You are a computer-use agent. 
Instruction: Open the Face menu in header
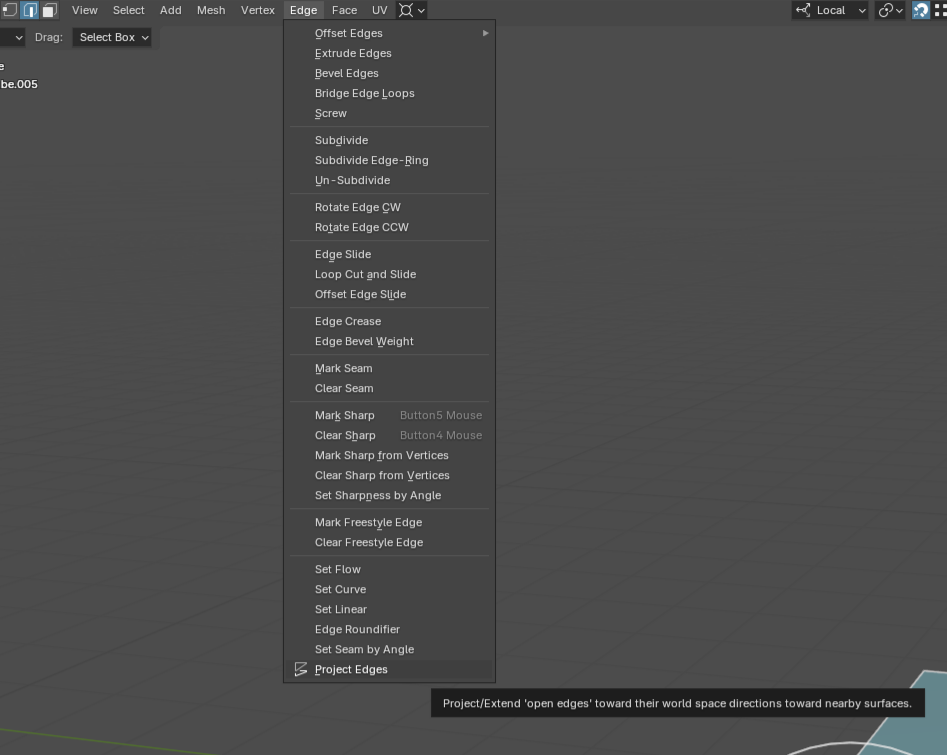[344, 10]
